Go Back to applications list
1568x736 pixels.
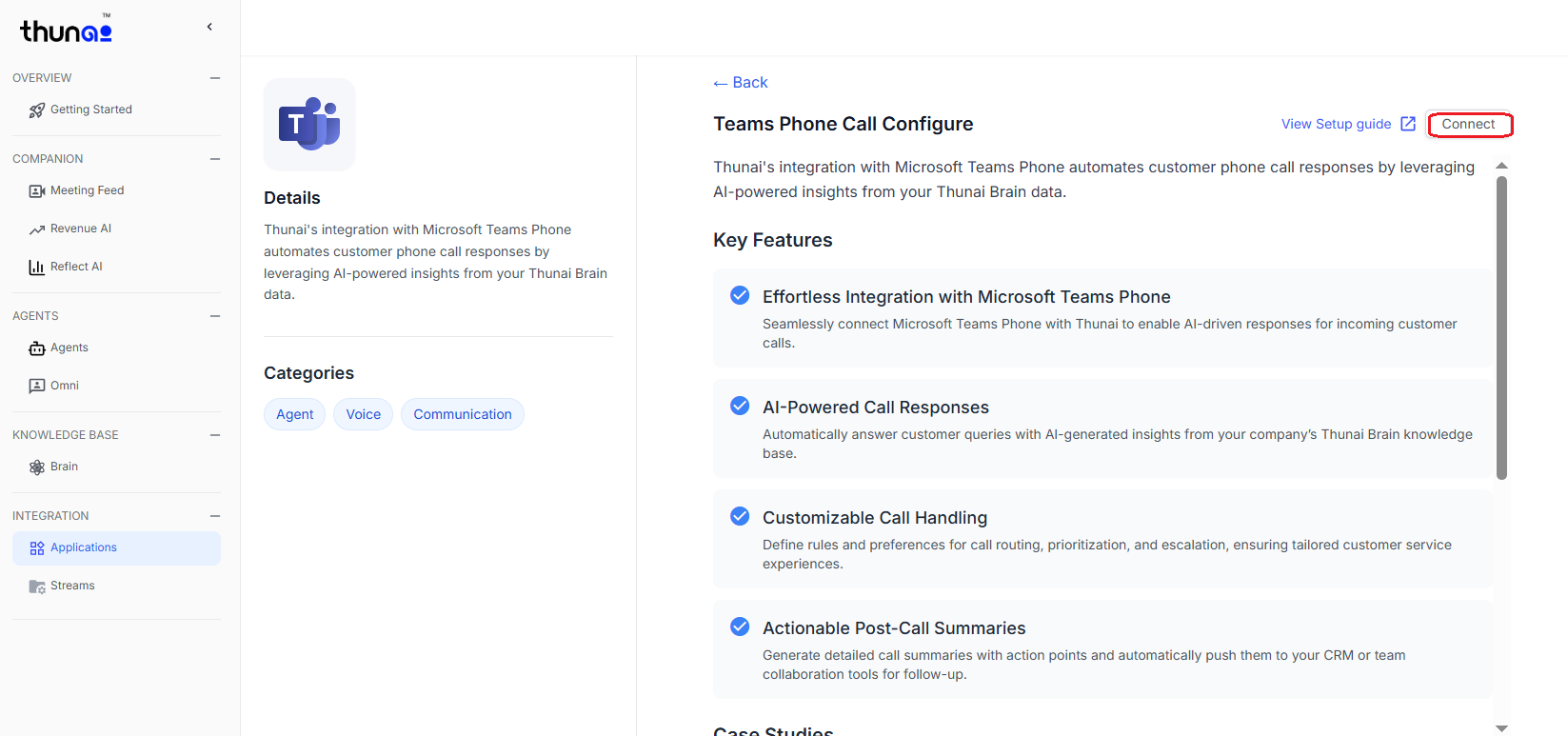741,83
